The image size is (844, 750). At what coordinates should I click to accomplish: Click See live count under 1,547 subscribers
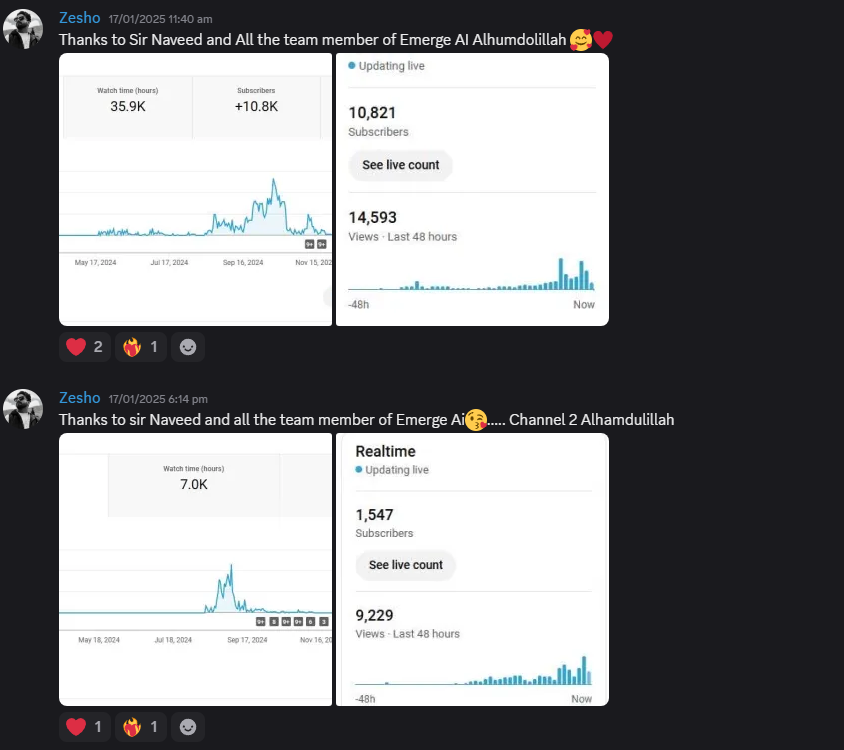tap(405, 565)
